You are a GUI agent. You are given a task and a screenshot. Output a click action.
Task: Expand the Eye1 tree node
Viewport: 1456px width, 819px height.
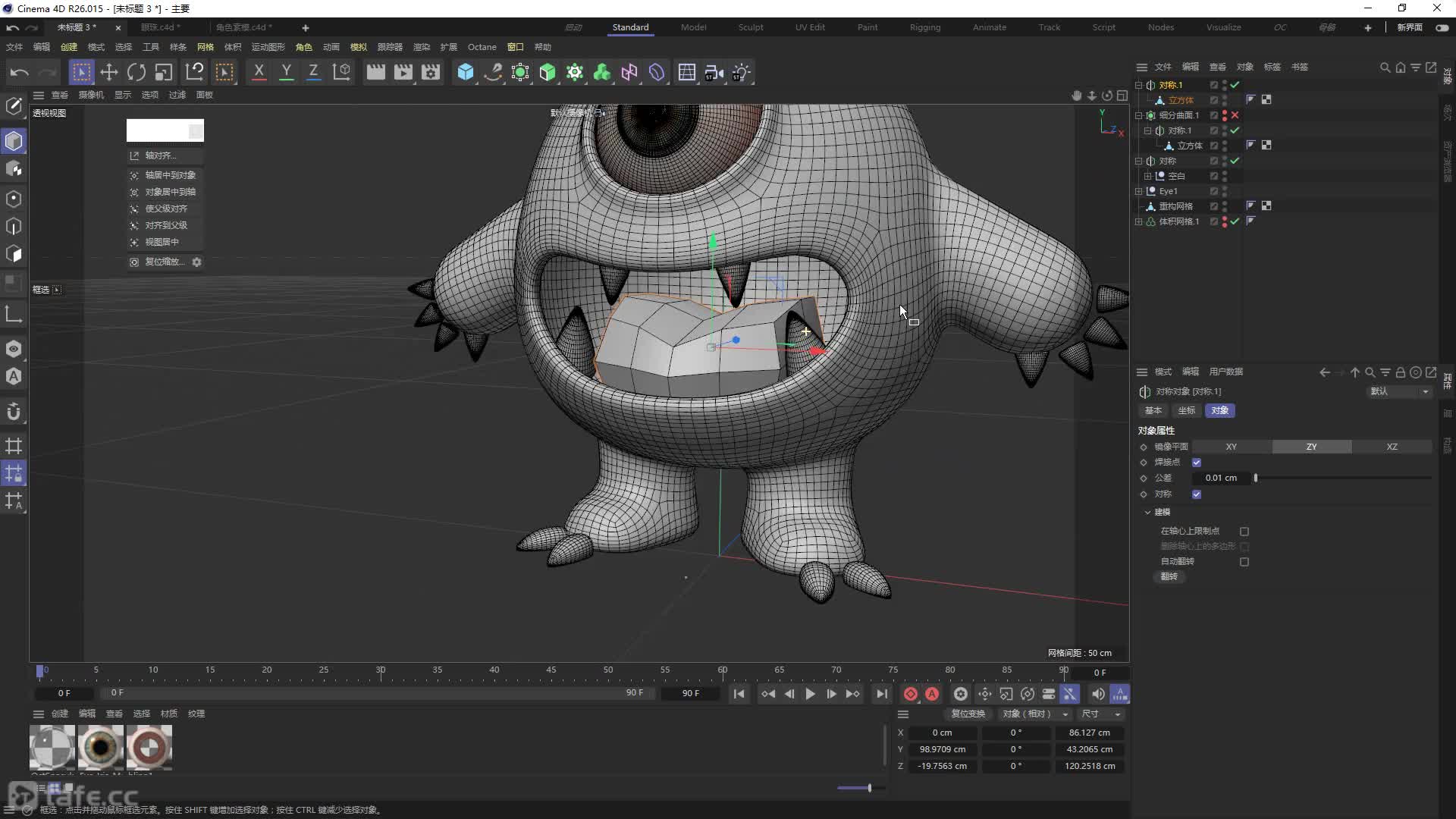coord(1138,191)
